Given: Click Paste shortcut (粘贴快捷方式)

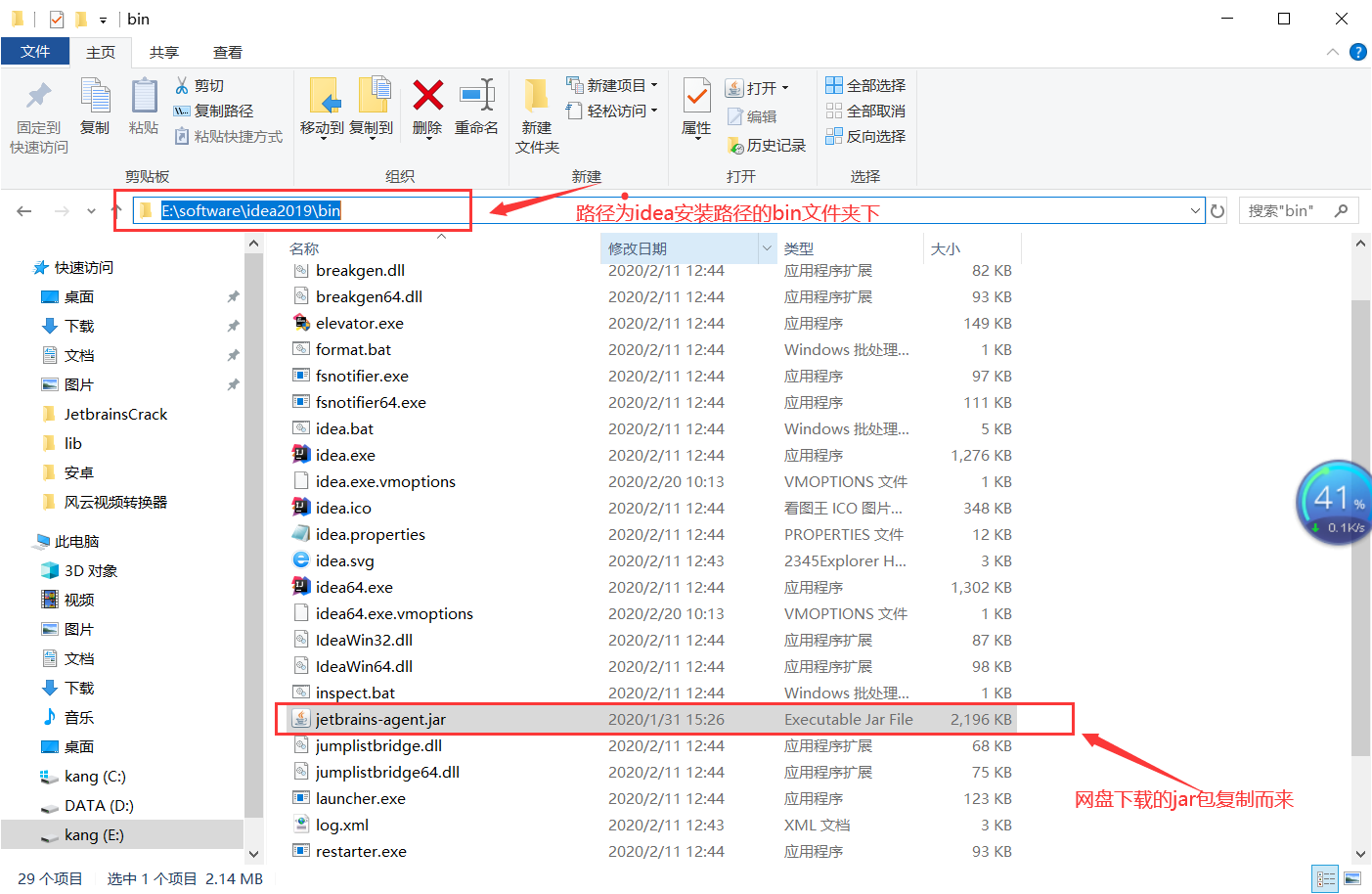Looking at the screenshot, I should point(228,136).
